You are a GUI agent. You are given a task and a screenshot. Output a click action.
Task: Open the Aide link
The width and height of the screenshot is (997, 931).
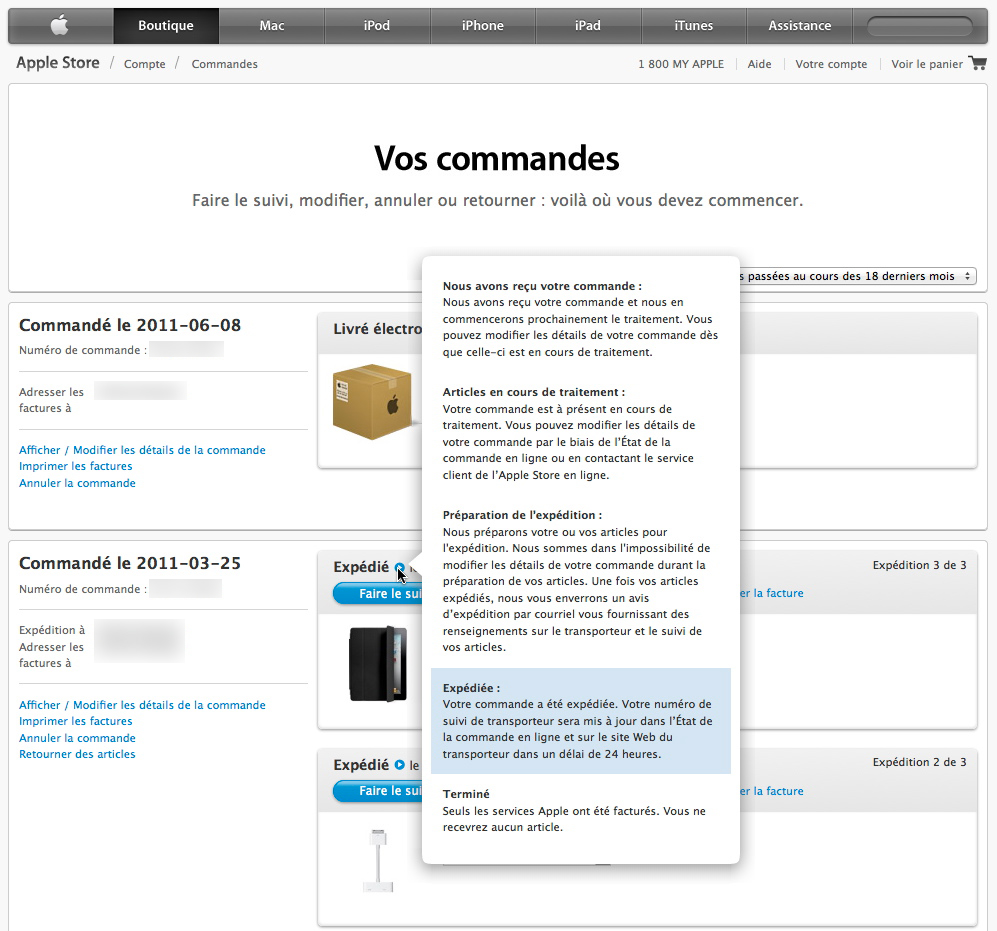(759, 64)
